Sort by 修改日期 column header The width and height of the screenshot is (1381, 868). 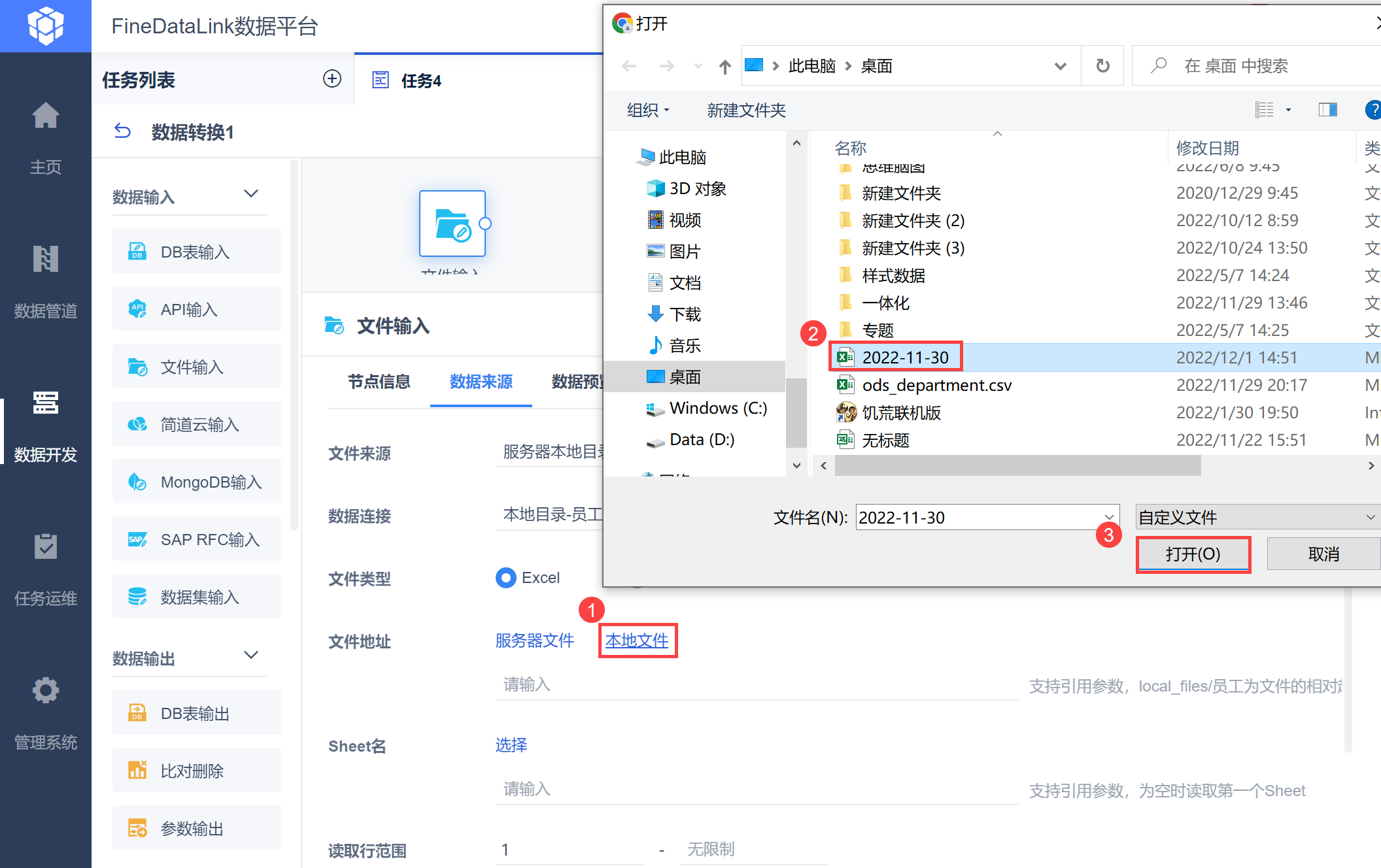[x=1207, y=148]
